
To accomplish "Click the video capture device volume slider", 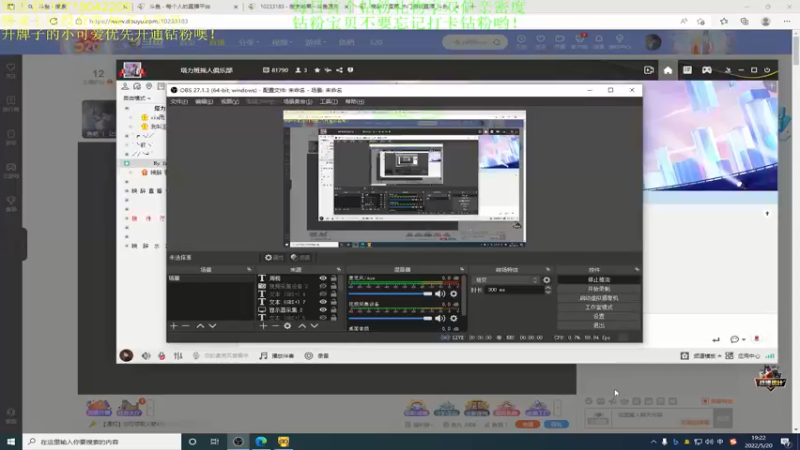I will pos(390,318).
